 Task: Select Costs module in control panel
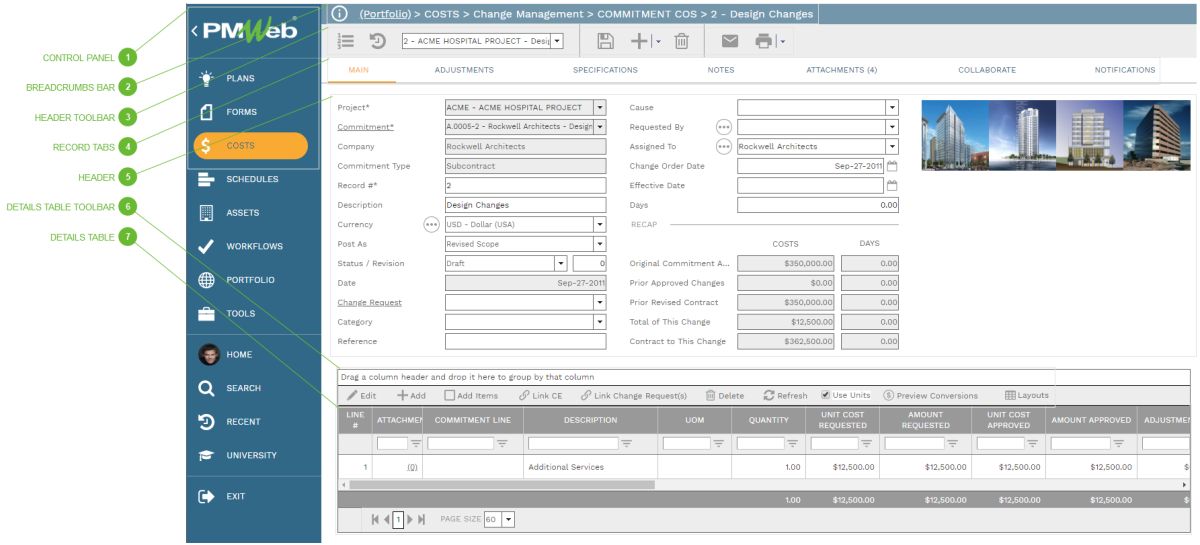pos(251,145)
